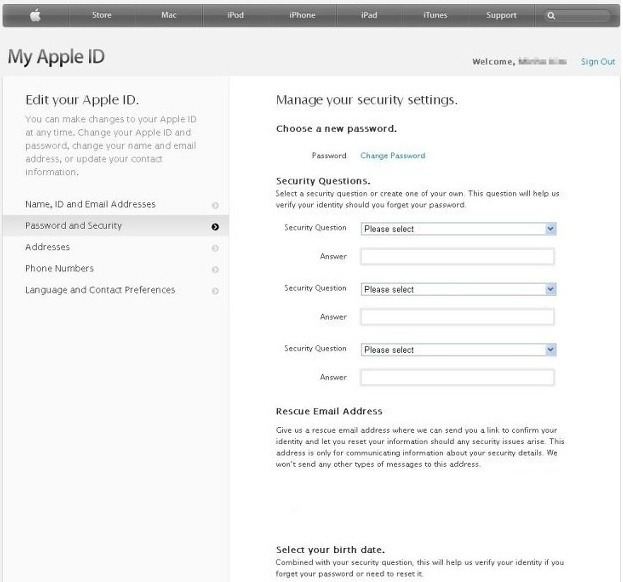623x582 pixels.
Task: Click the first security Answer field
Action: tap(457, 257)
